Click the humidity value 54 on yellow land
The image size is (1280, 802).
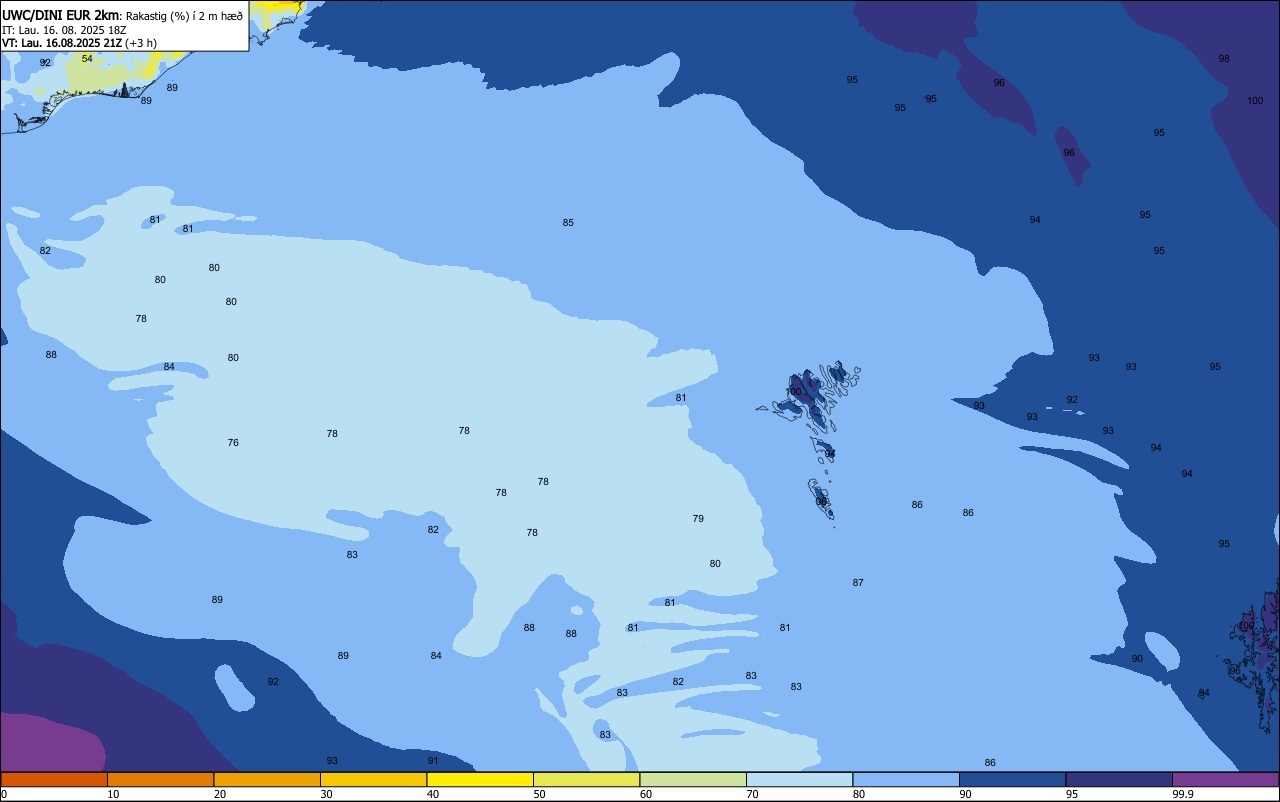[87, 58]
